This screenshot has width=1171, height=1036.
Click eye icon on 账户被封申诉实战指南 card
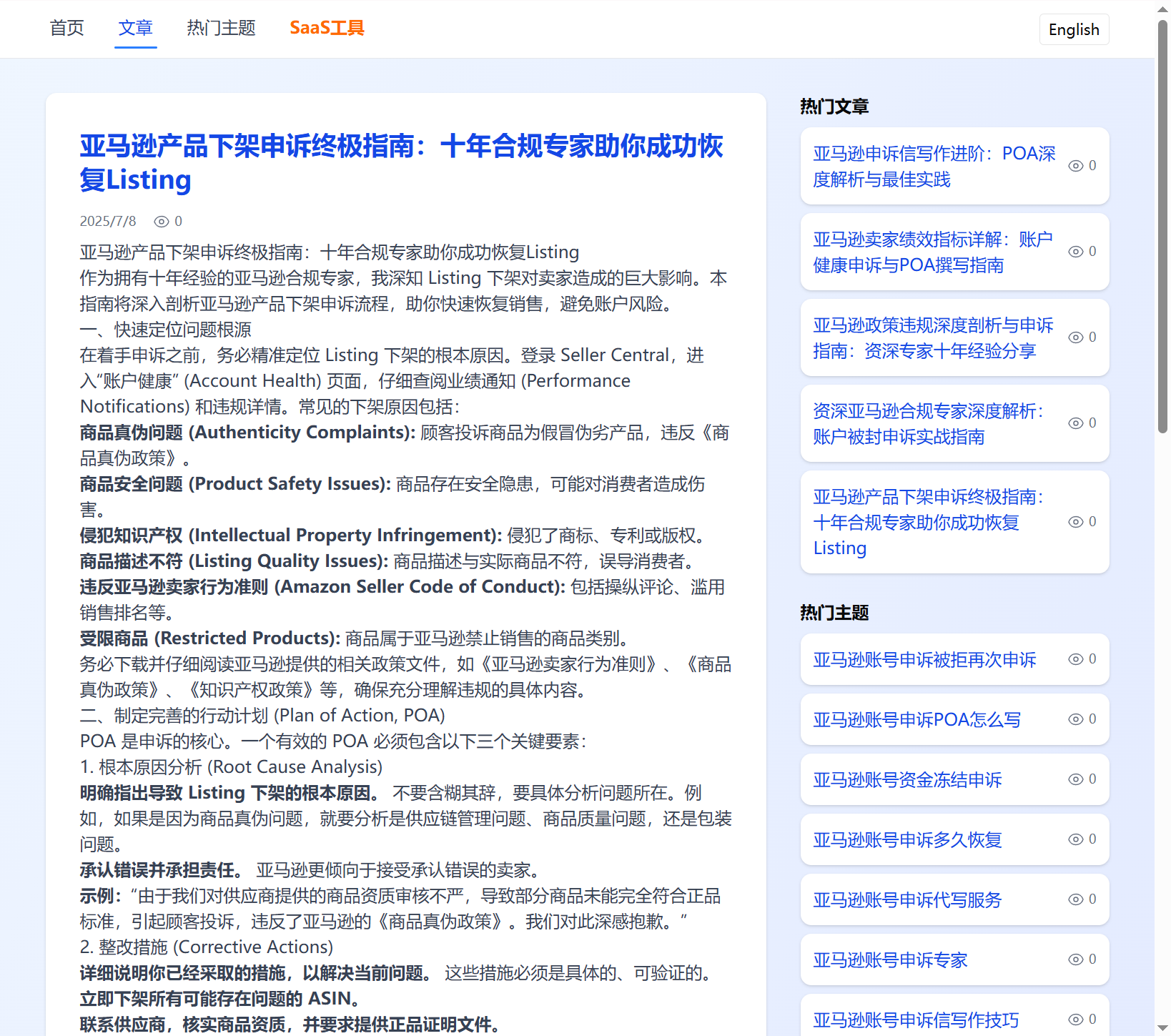pos(1076,423)
